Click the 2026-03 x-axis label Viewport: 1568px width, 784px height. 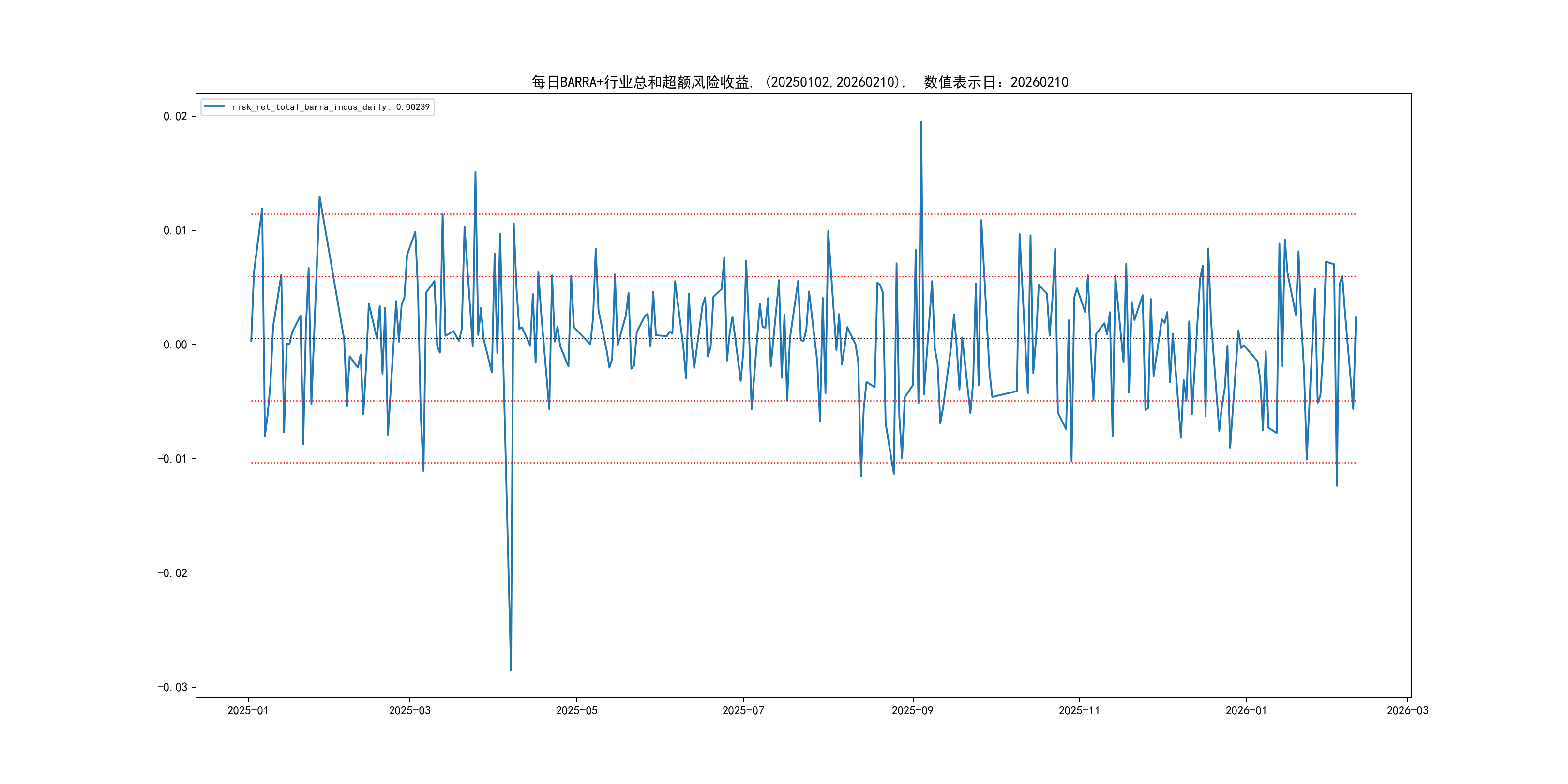(1407, 710)
